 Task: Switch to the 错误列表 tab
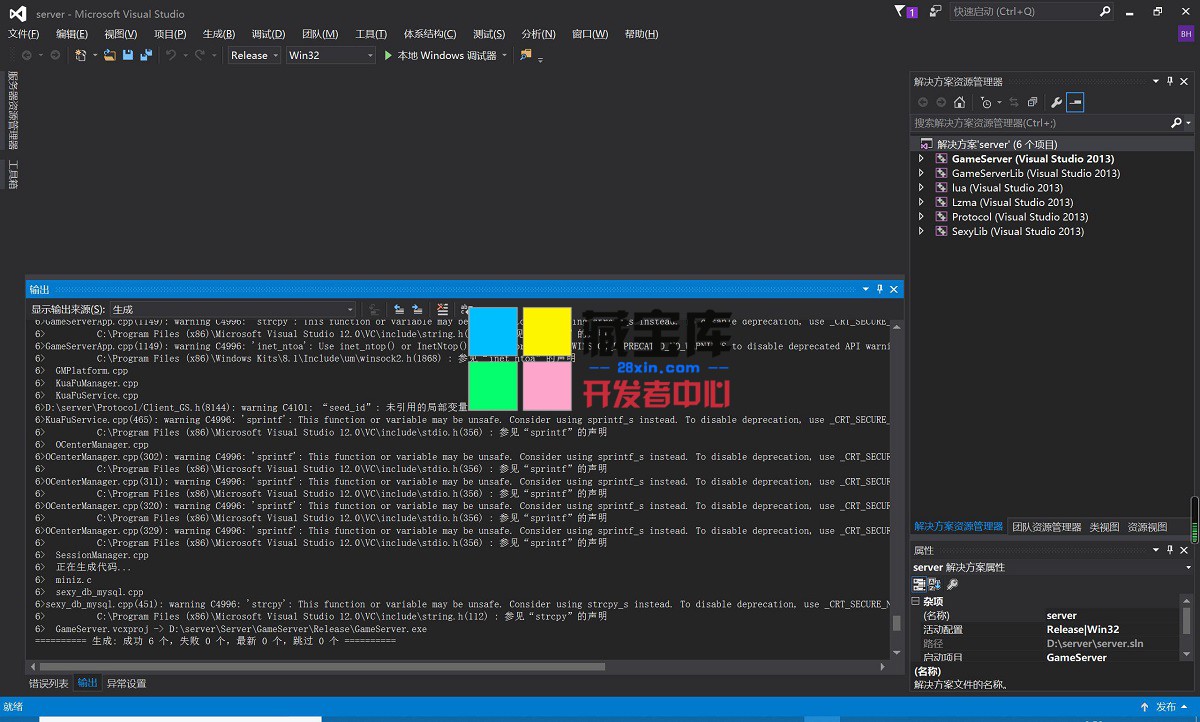click(49, 684)
